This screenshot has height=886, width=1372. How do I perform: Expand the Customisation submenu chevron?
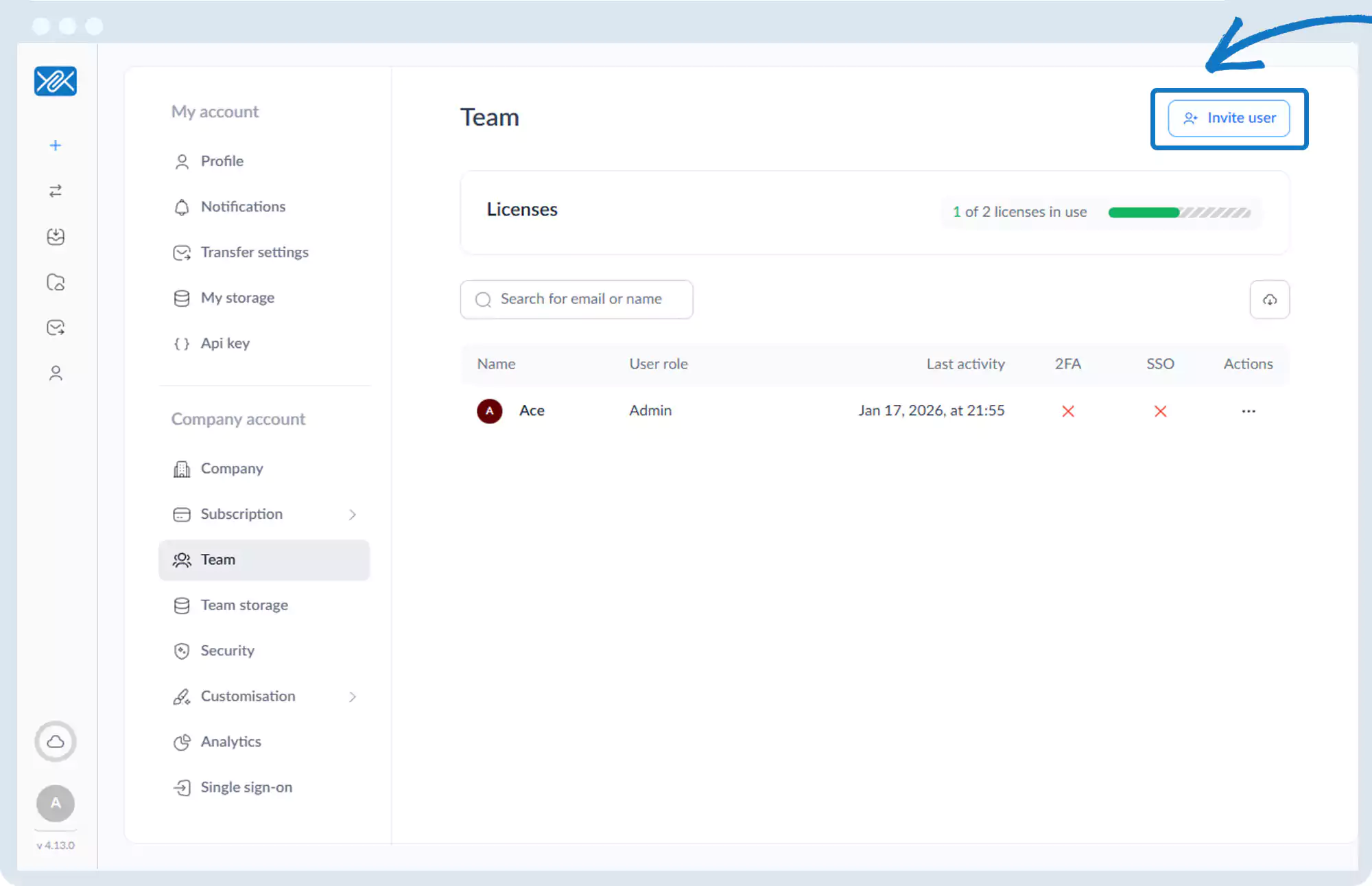[353, 697]
